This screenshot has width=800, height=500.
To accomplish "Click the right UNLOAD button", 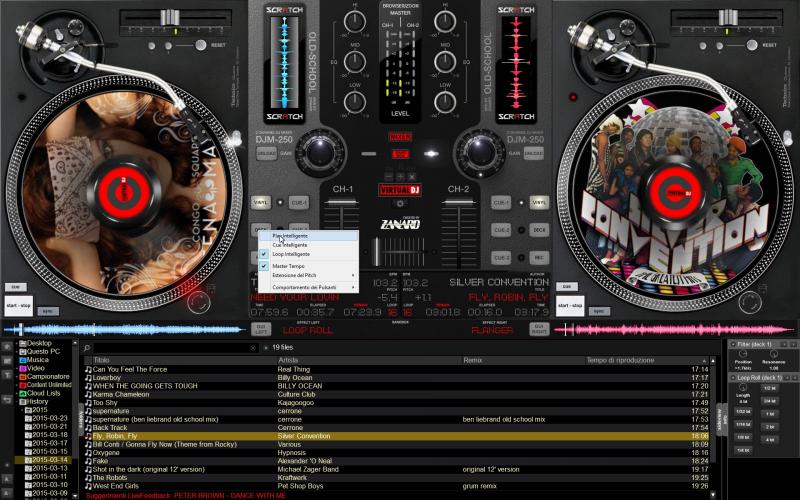I will [534, 153].
